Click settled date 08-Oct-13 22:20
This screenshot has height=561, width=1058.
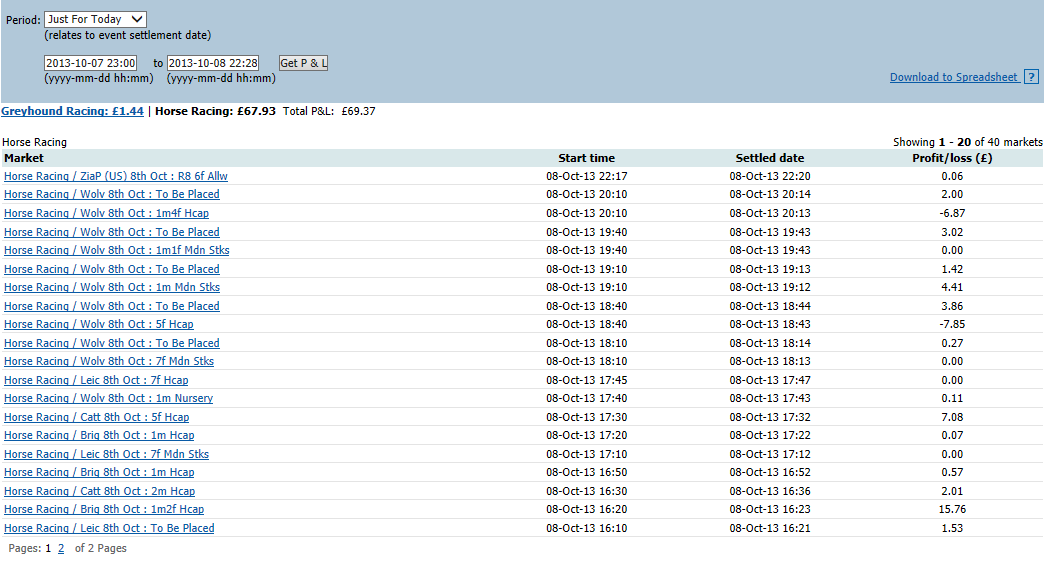click(x=770, y=177)
